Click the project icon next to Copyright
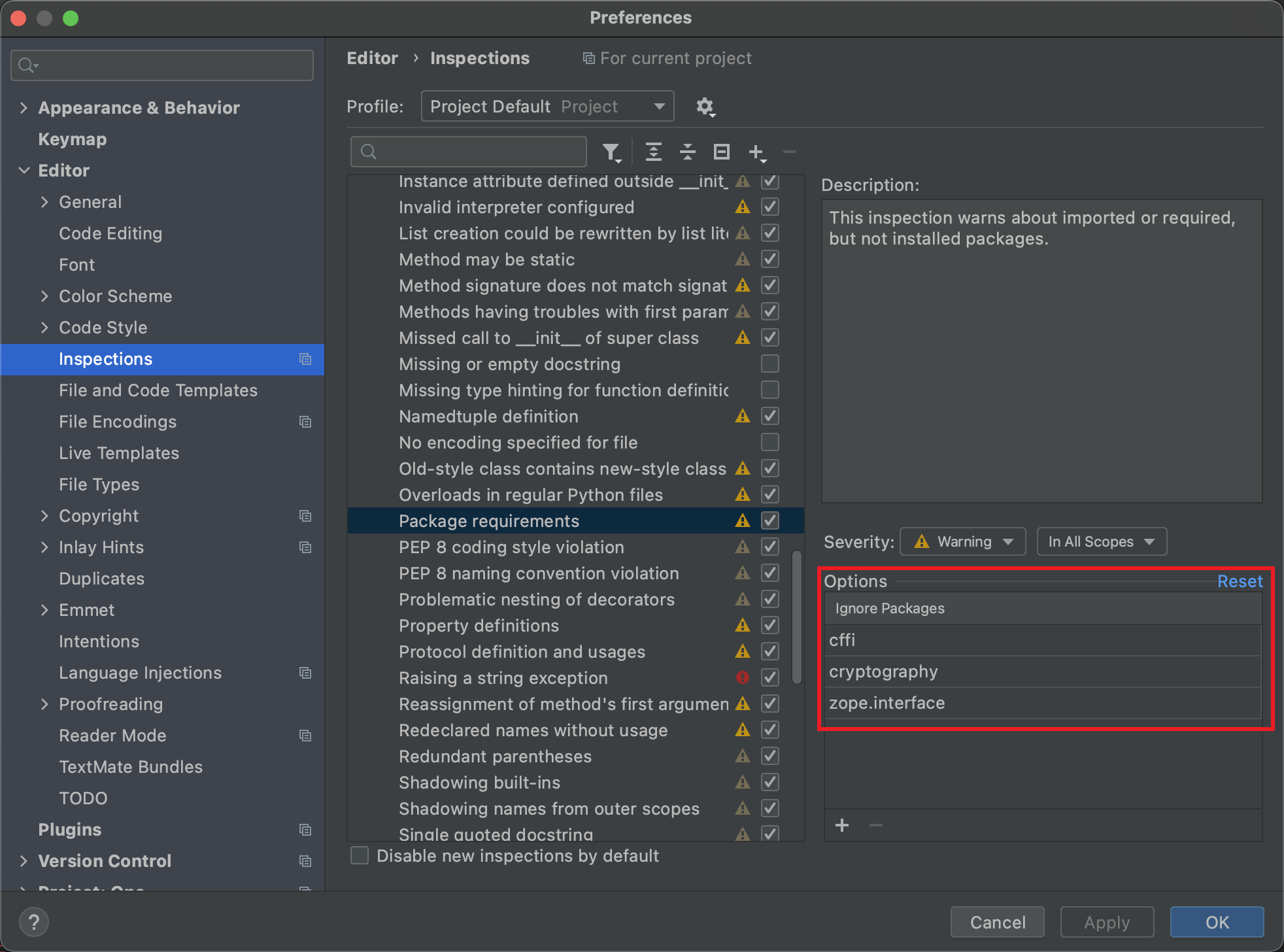The width and height of the screenshot is (1284, 952). (305, 516)
